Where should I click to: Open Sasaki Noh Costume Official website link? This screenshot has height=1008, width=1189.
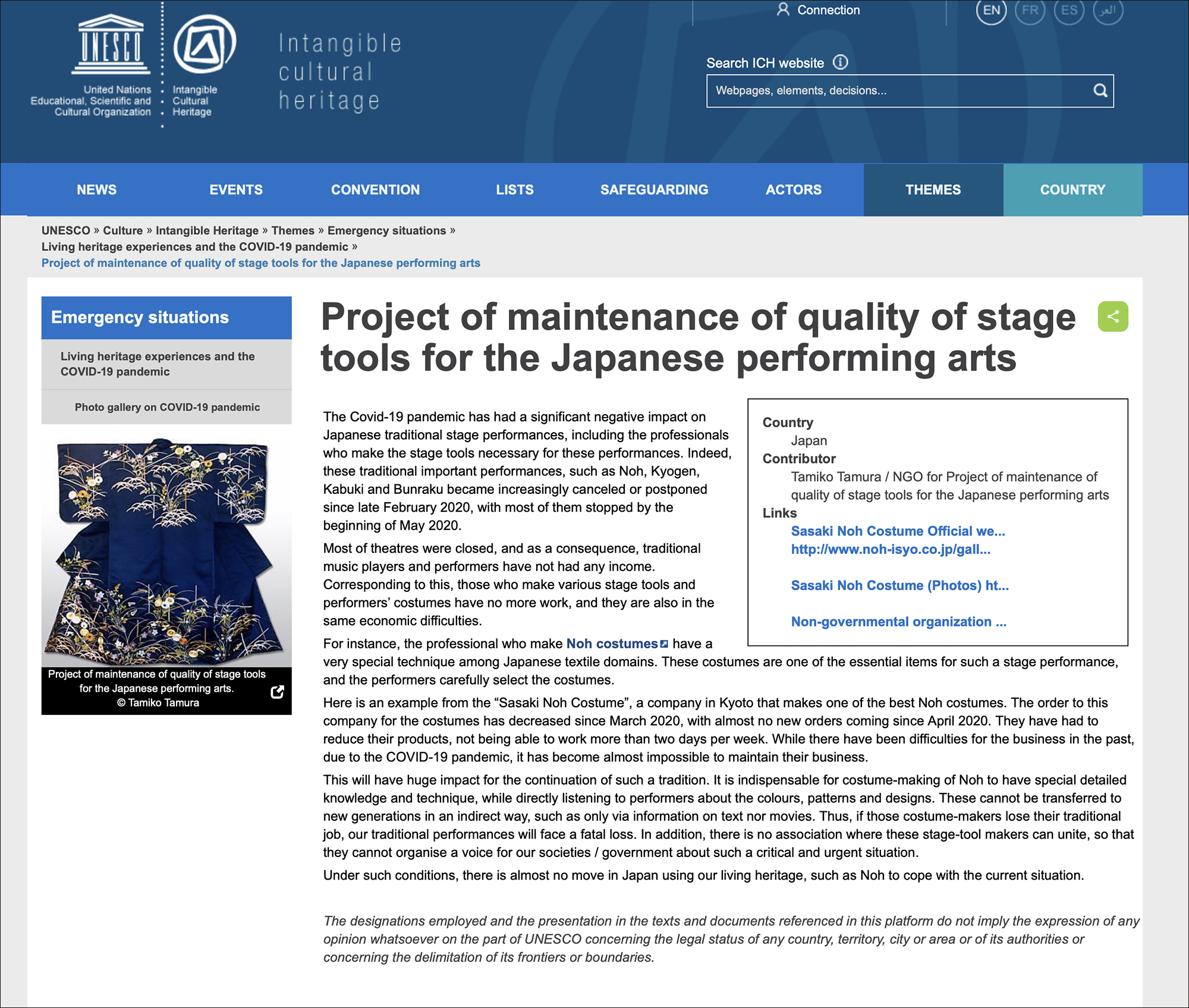(898, 531)
